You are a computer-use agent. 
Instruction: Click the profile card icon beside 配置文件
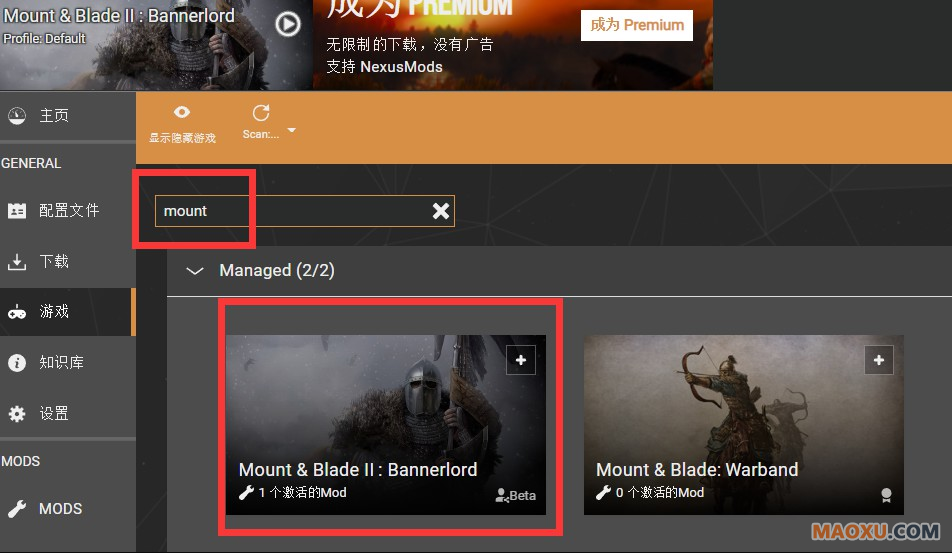click(17, 211)
